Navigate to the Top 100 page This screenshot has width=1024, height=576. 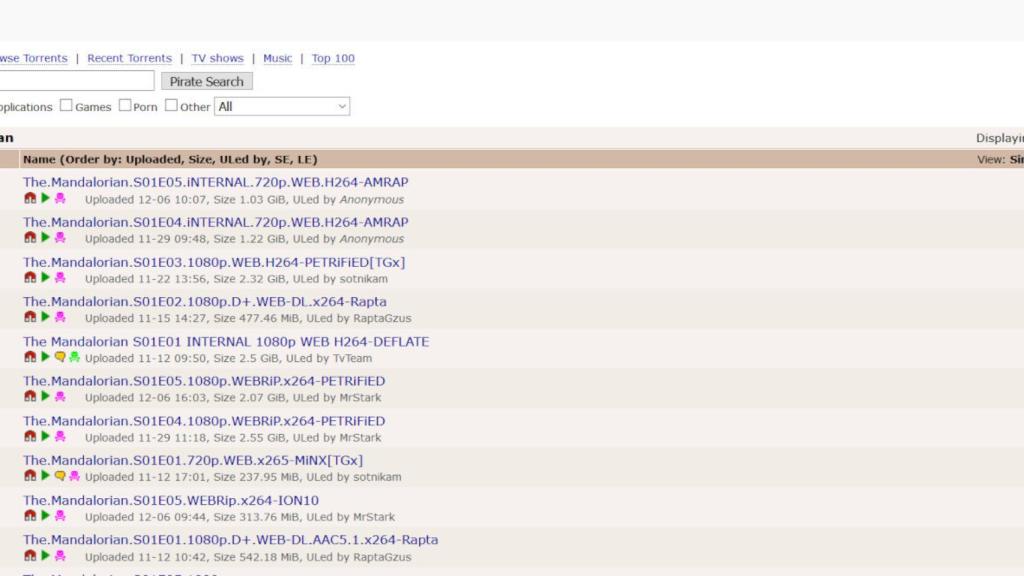333,58
